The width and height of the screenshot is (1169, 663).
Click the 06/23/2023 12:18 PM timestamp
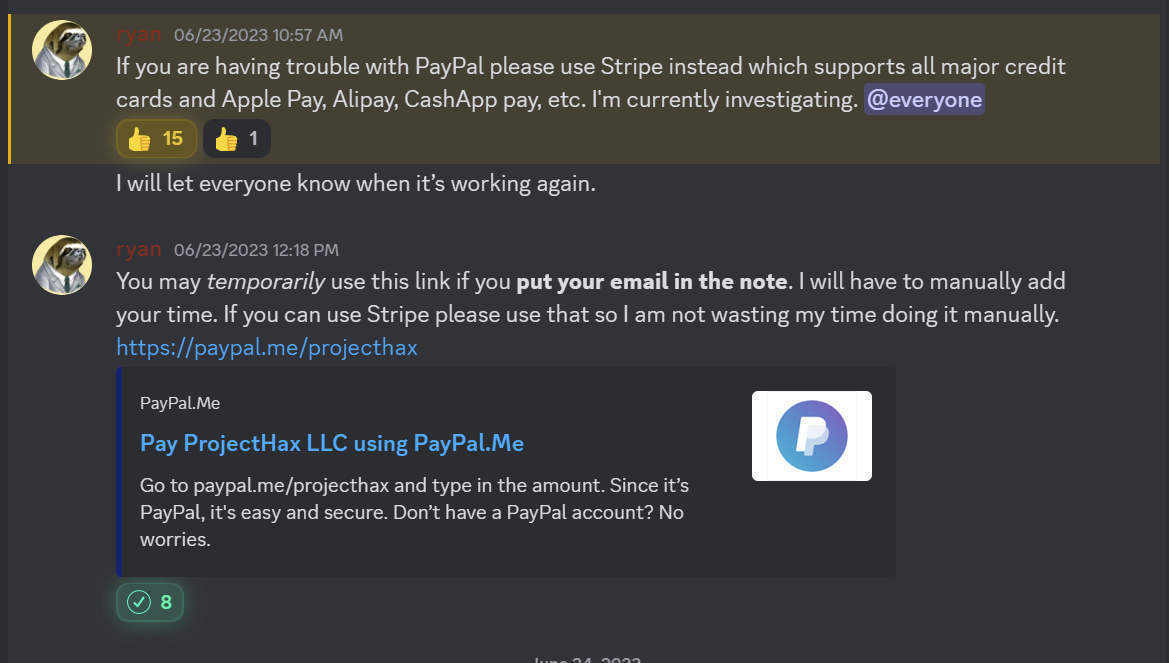[x=256, y=250]
